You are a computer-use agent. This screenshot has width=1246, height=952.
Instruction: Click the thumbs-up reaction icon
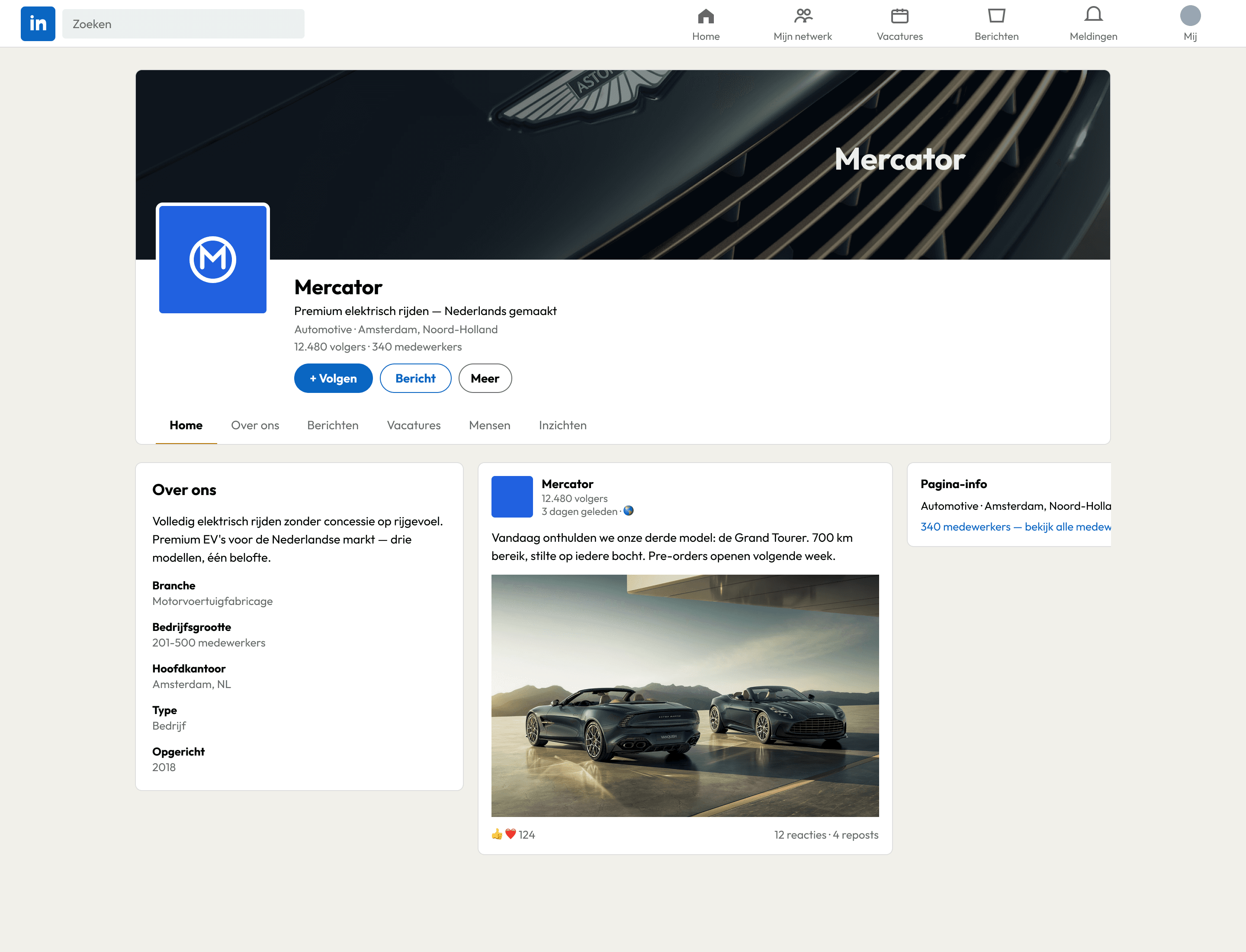pyautogui.click(x=497, y=833)
